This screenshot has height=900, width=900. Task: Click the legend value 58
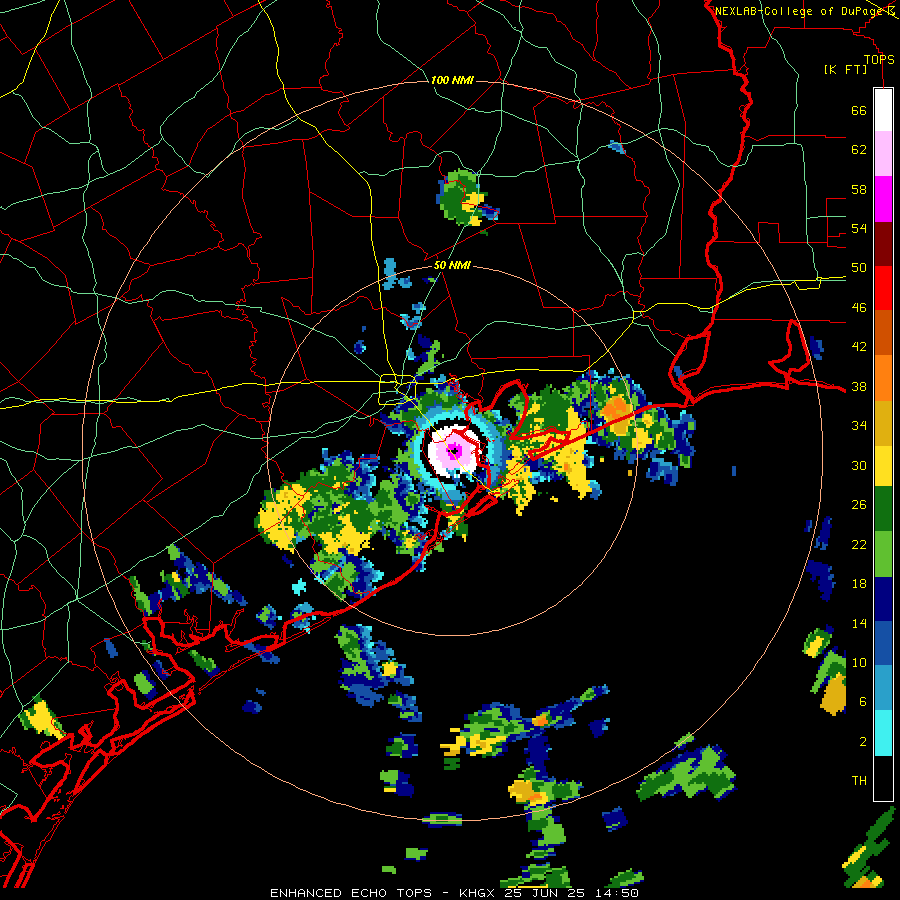click(x=859, y=189)
